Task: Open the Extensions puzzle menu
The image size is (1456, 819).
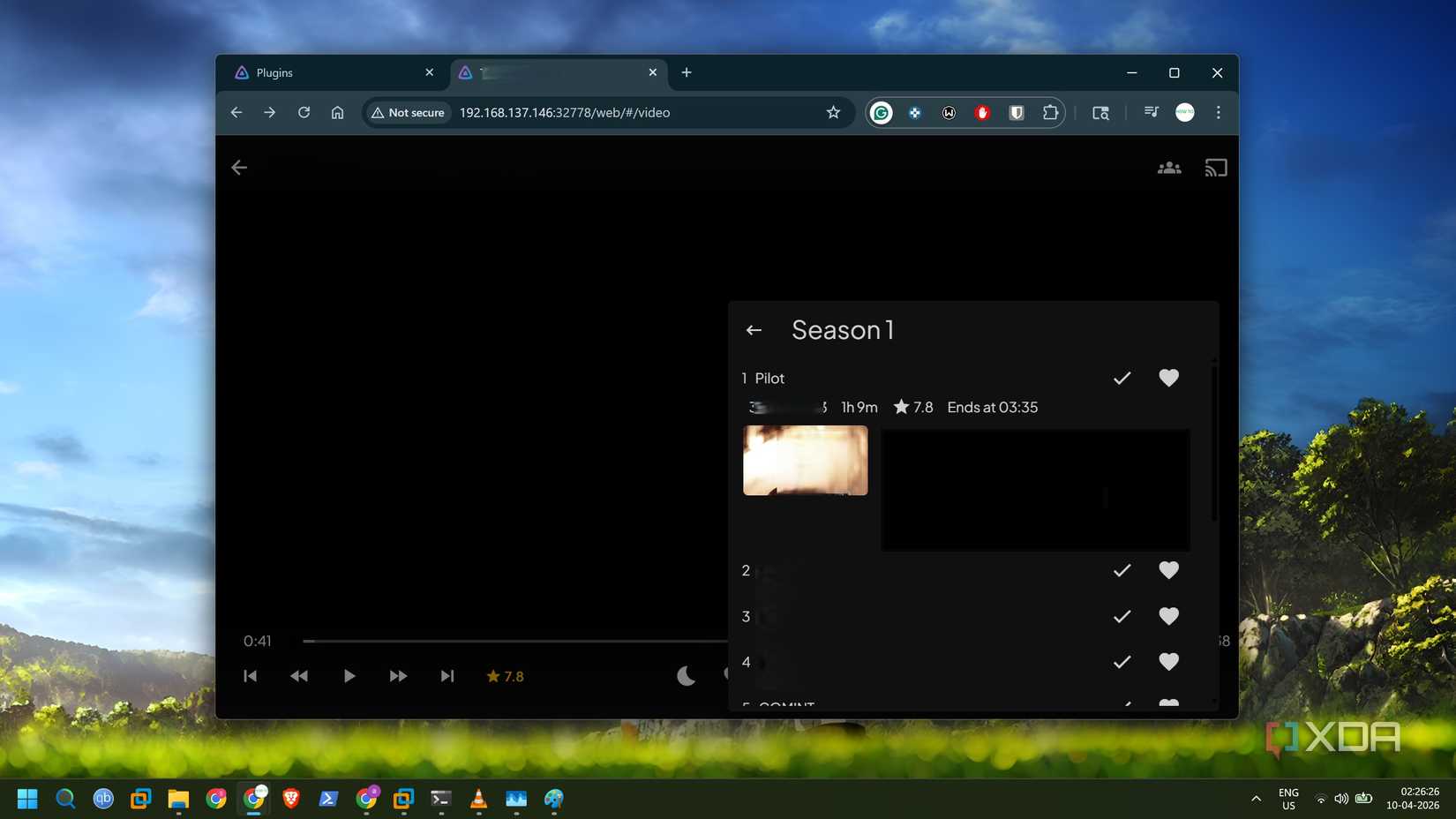Action: pos(1050,113)
